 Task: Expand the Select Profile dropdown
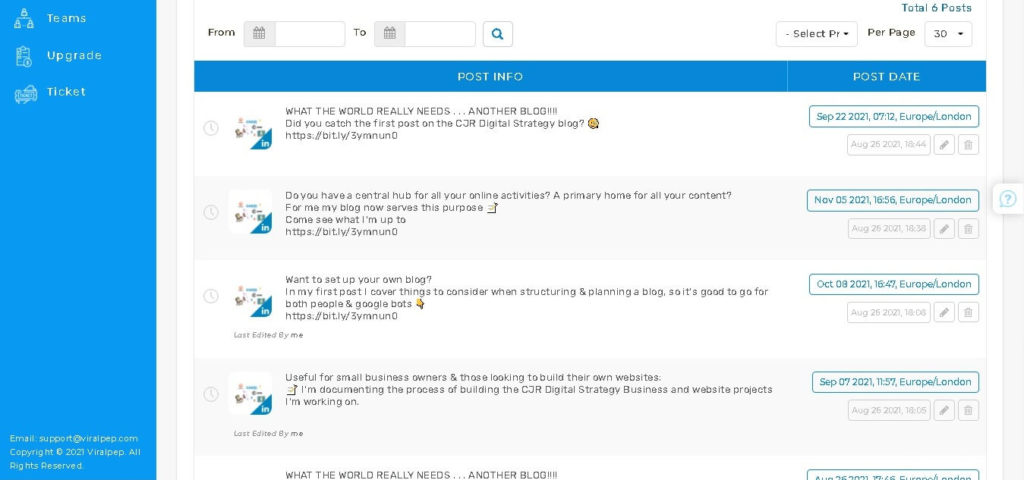click(x=816, y=34)
